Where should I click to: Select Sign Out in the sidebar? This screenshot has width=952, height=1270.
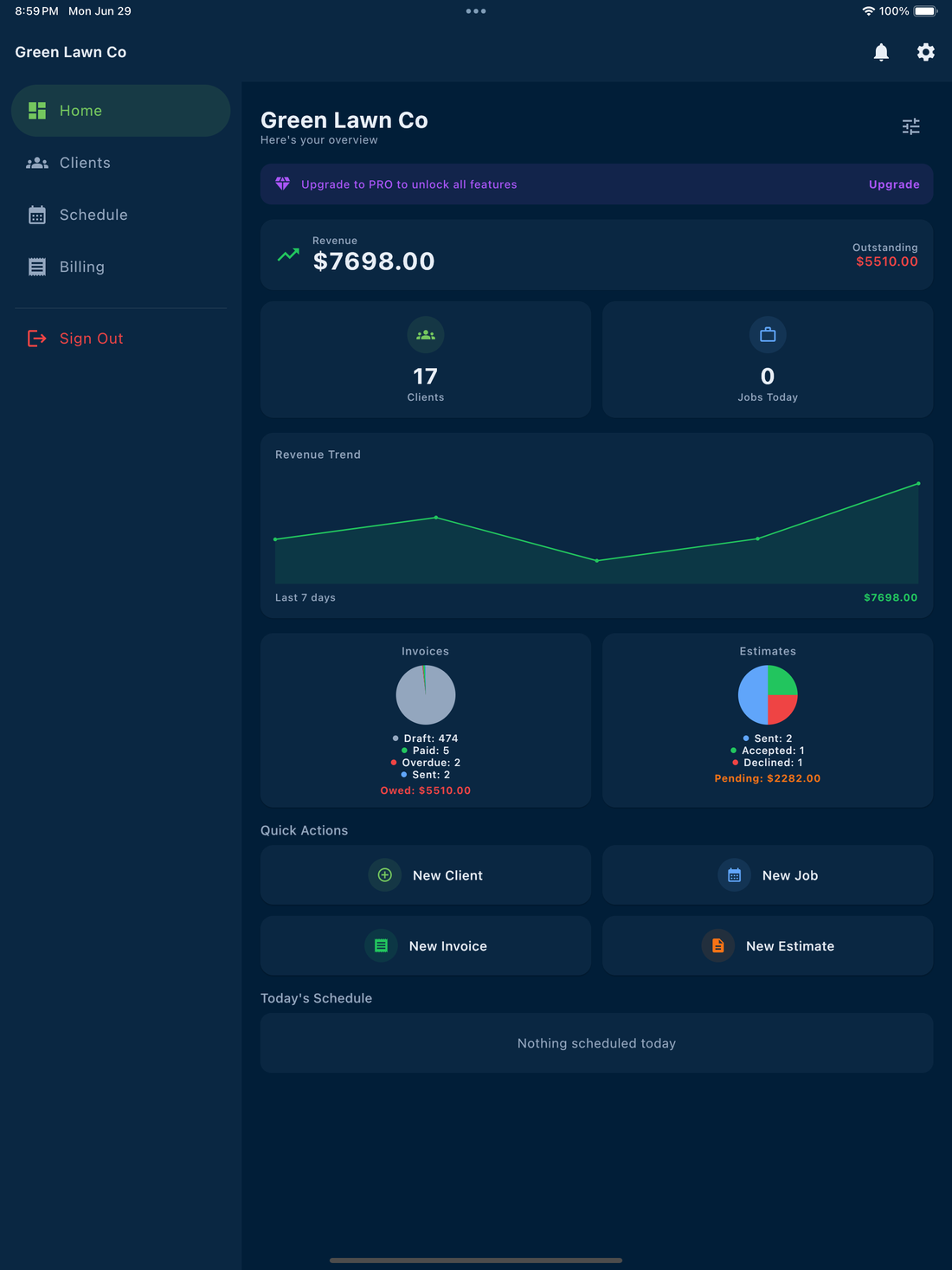pyautogui.click(x=120, y=338)
